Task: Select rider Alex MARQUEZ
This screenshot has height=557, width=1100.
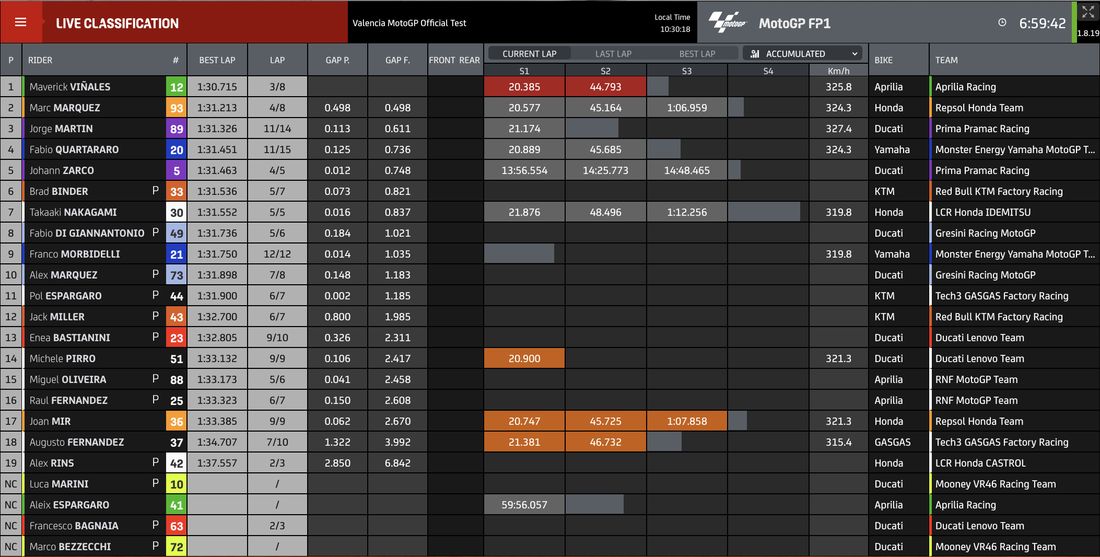Action: (x=63, y=275)
